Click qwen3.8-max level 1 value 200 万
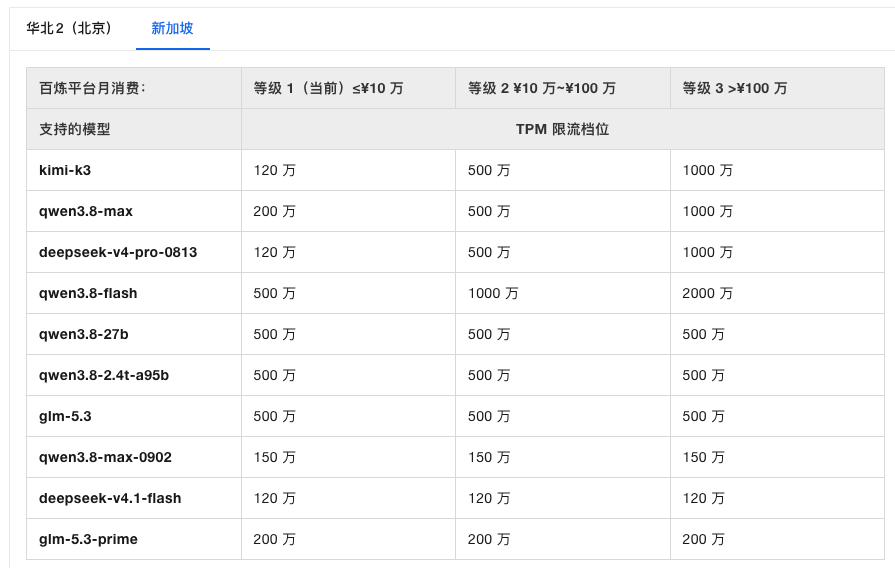 [x=275, y=211]
